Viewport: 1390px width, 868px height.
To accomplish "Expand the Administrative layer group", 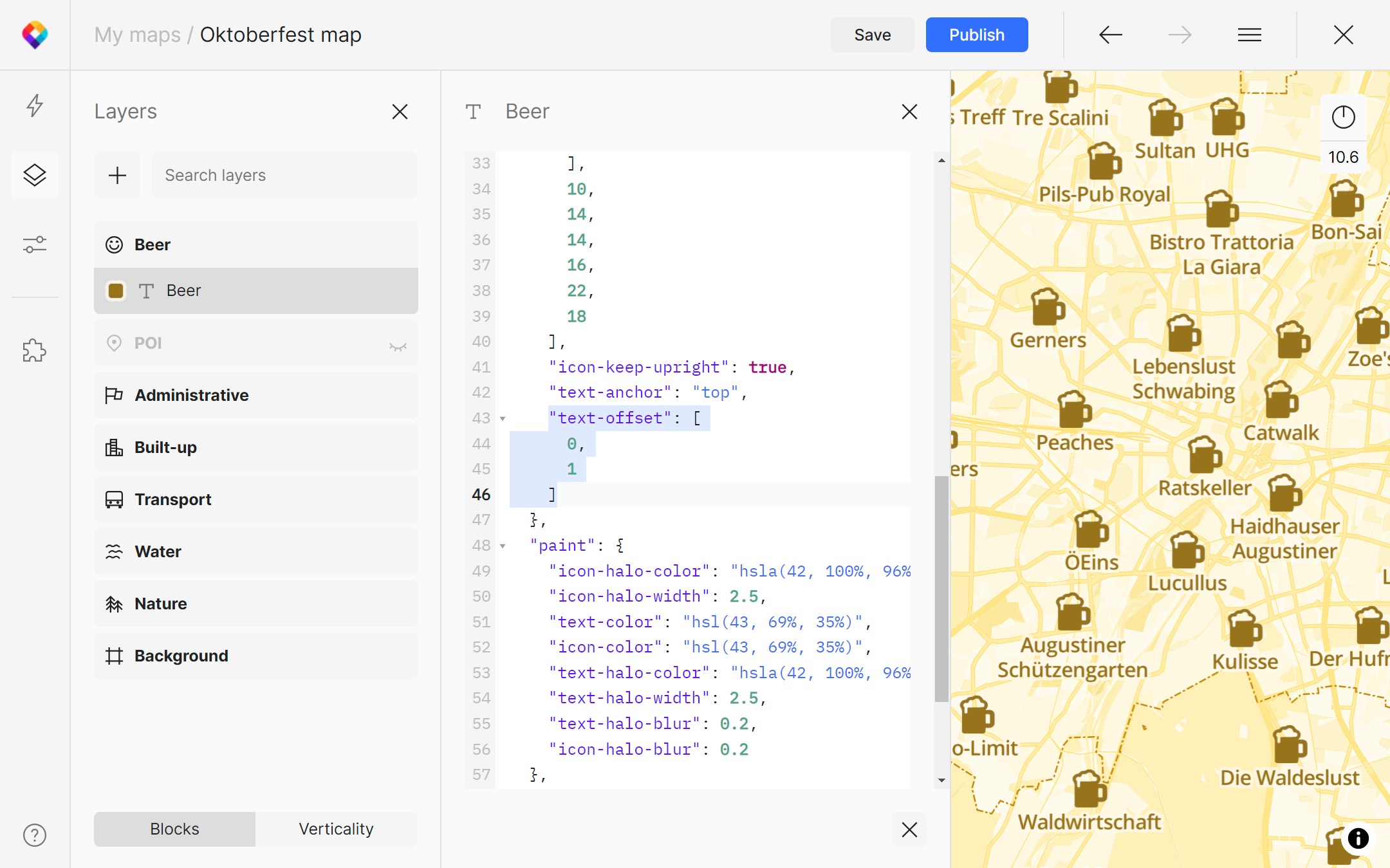I will 191,395.
